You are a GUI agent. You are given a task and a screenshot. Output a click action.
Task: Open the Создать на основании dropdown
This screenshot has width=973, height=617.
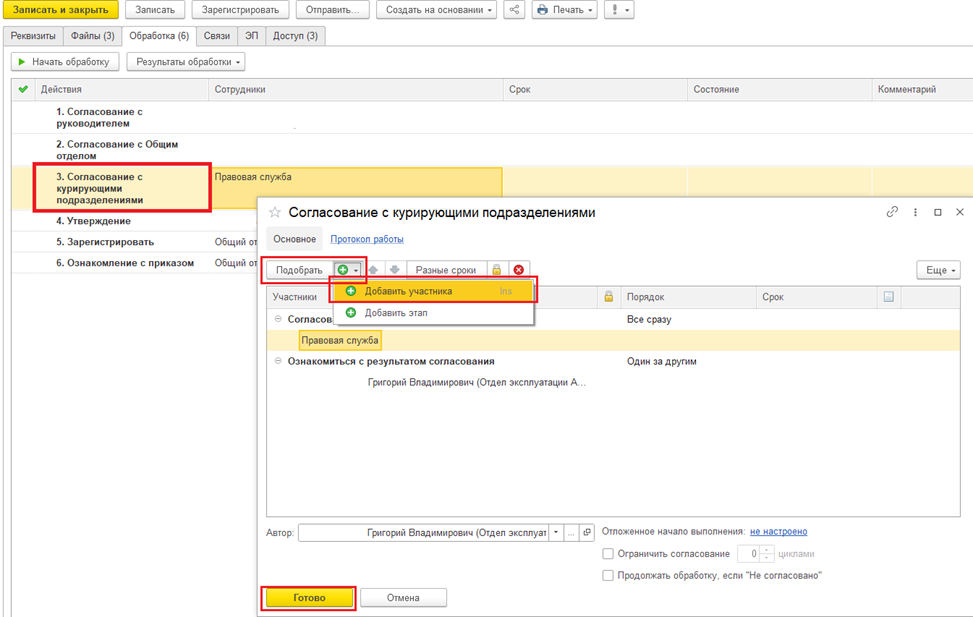[x=436, y=10]
